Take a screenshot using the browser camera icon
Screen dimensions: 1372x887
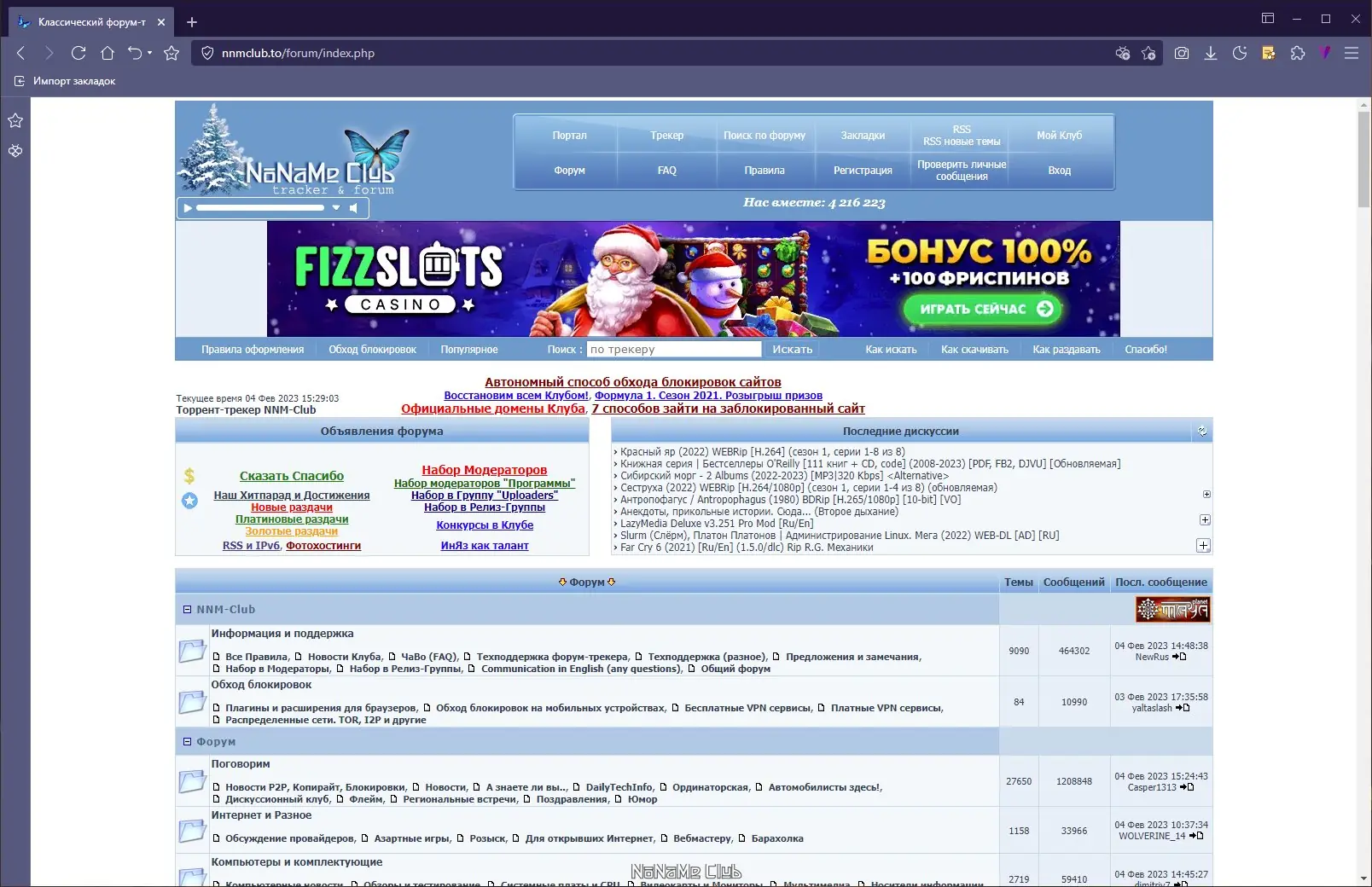pos(1182,53)
